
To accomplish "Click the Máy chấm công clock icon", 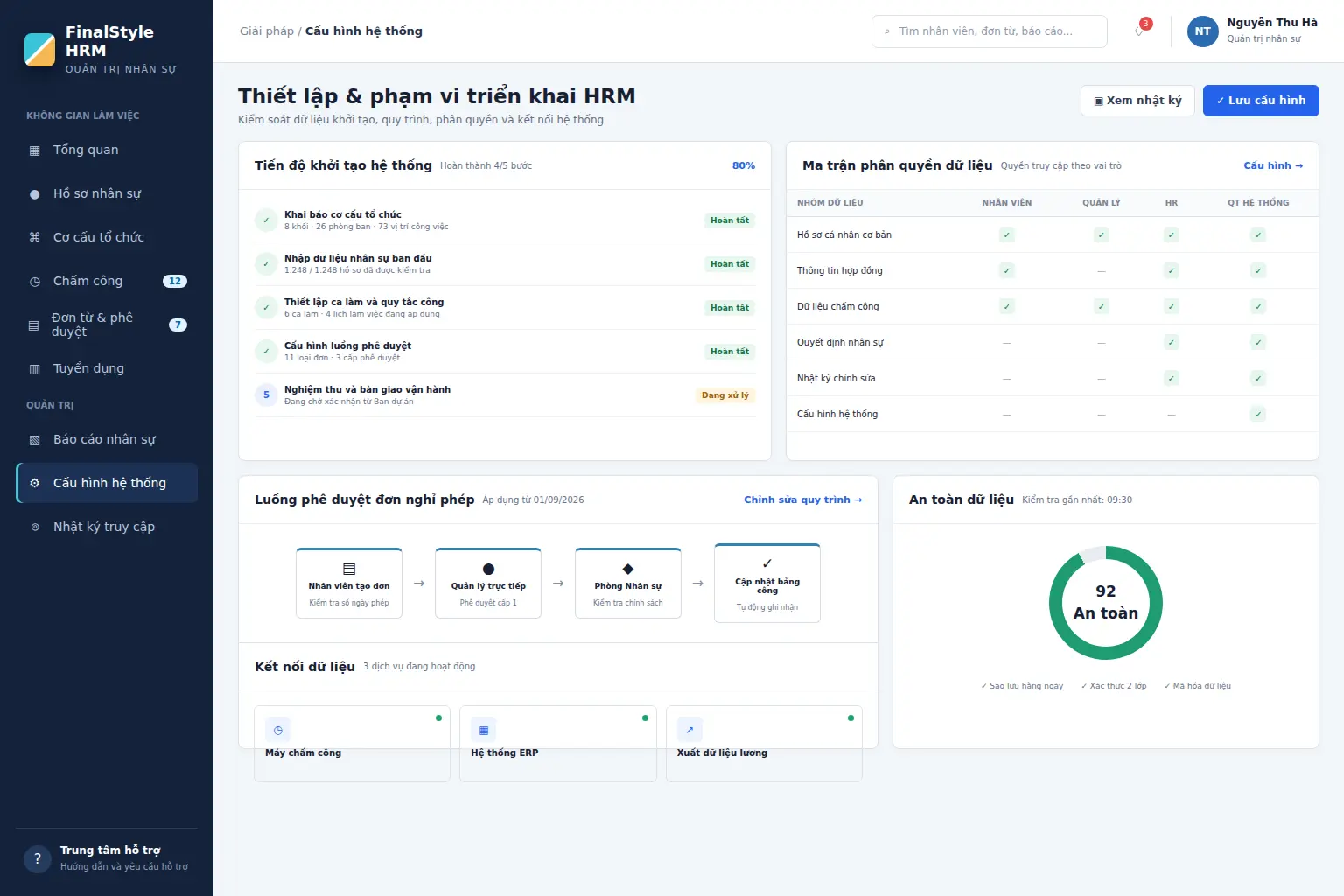I will tap(278, 730).
